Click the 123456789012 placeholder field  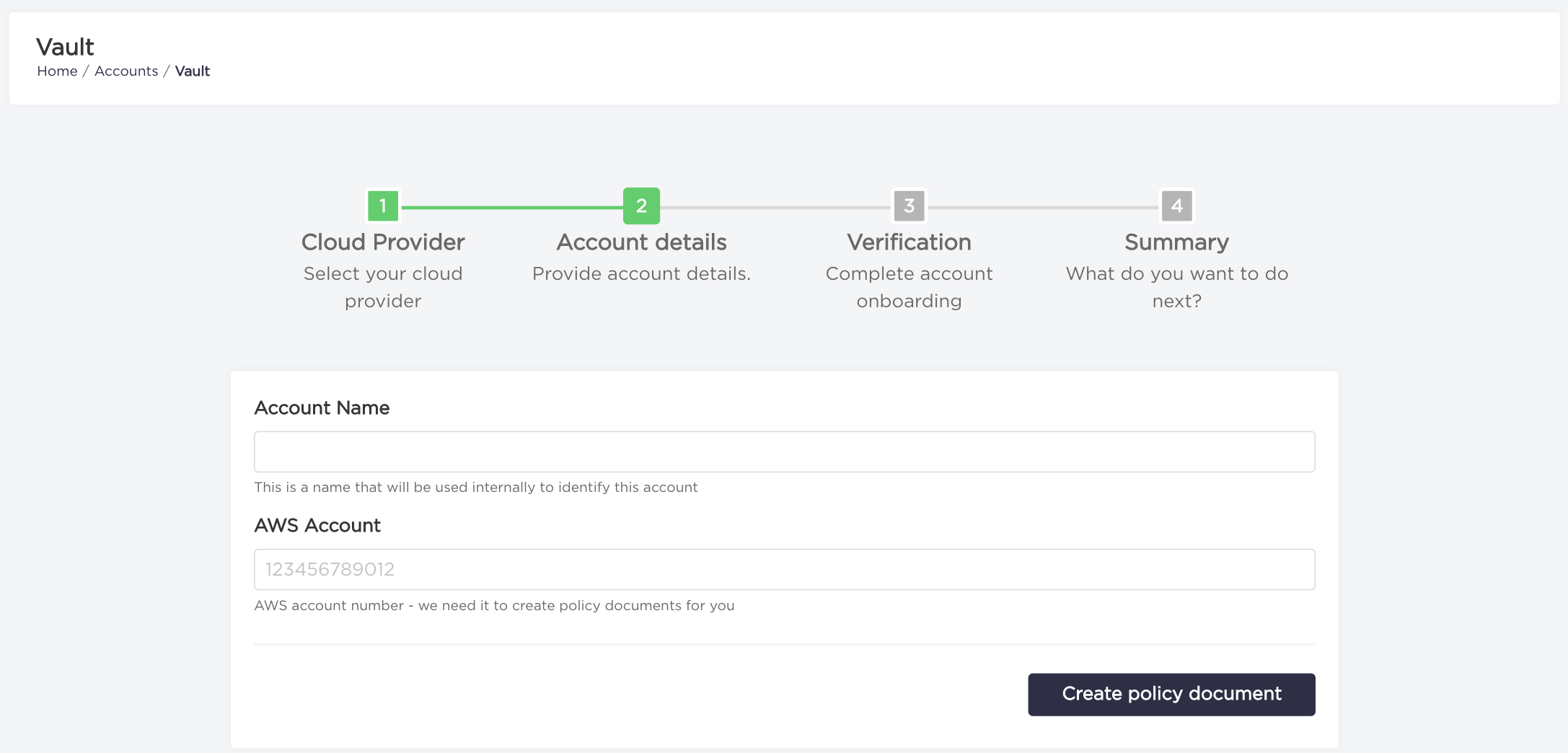[x=784, y=569]
